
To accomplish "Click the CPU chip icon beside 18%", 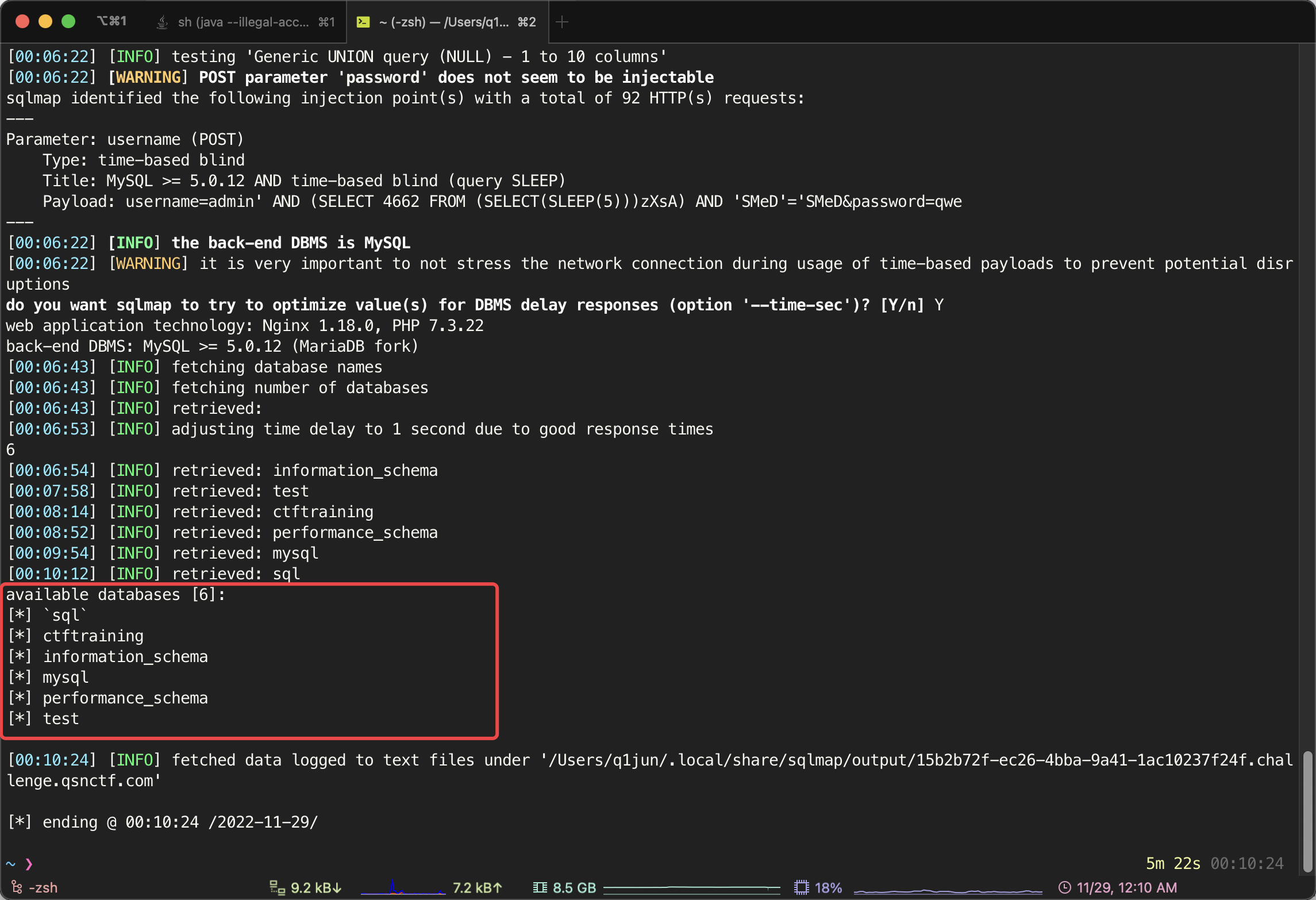I will coord(801,888).
